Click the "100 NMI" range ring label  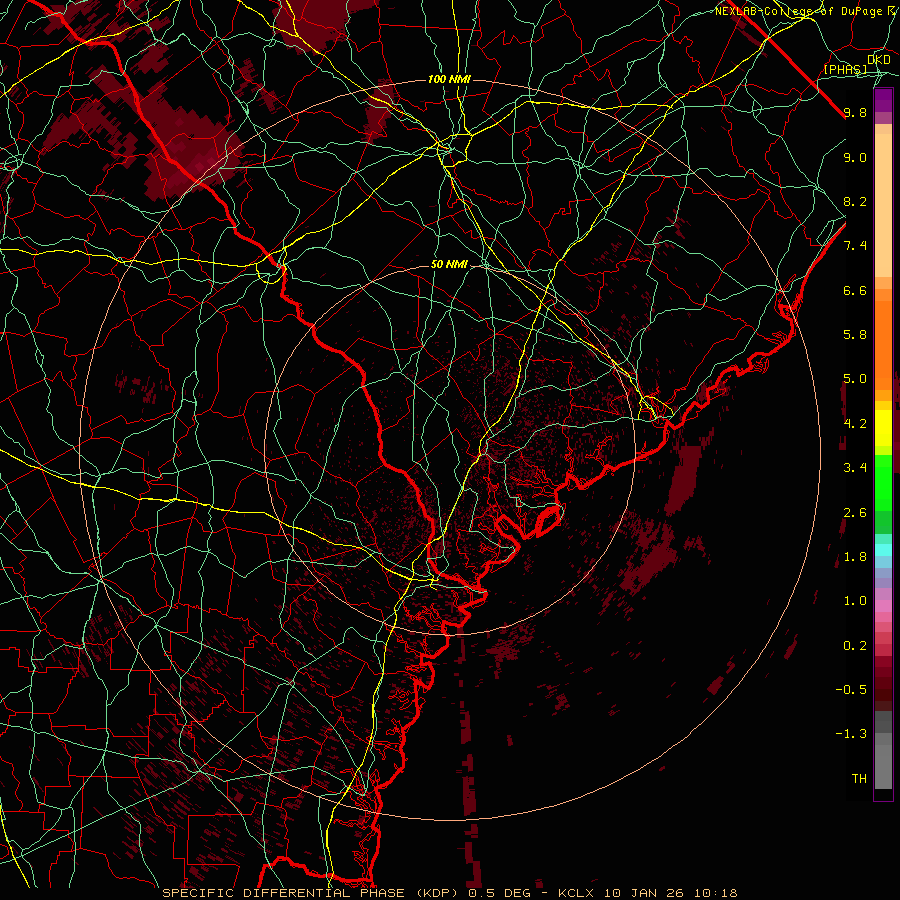click(449, 79)
